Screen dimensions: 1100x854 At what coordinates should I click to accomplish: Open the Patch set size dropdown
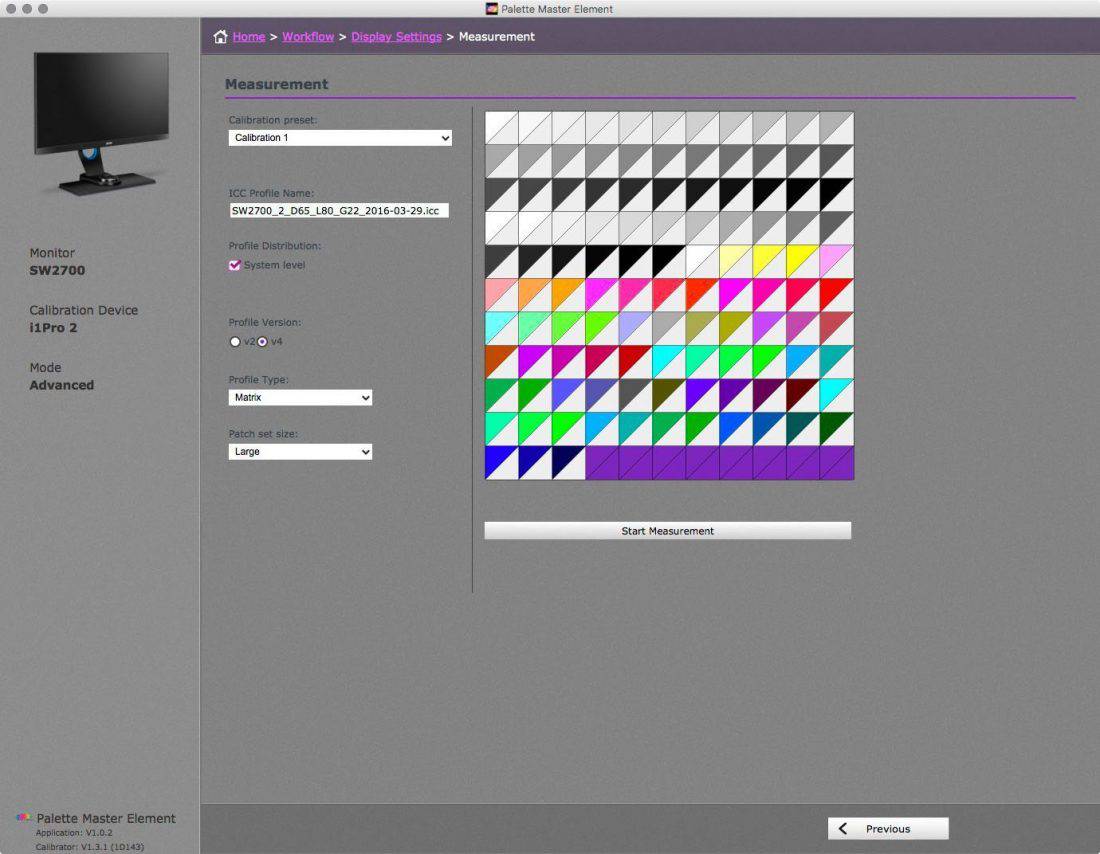click(300, 452)
